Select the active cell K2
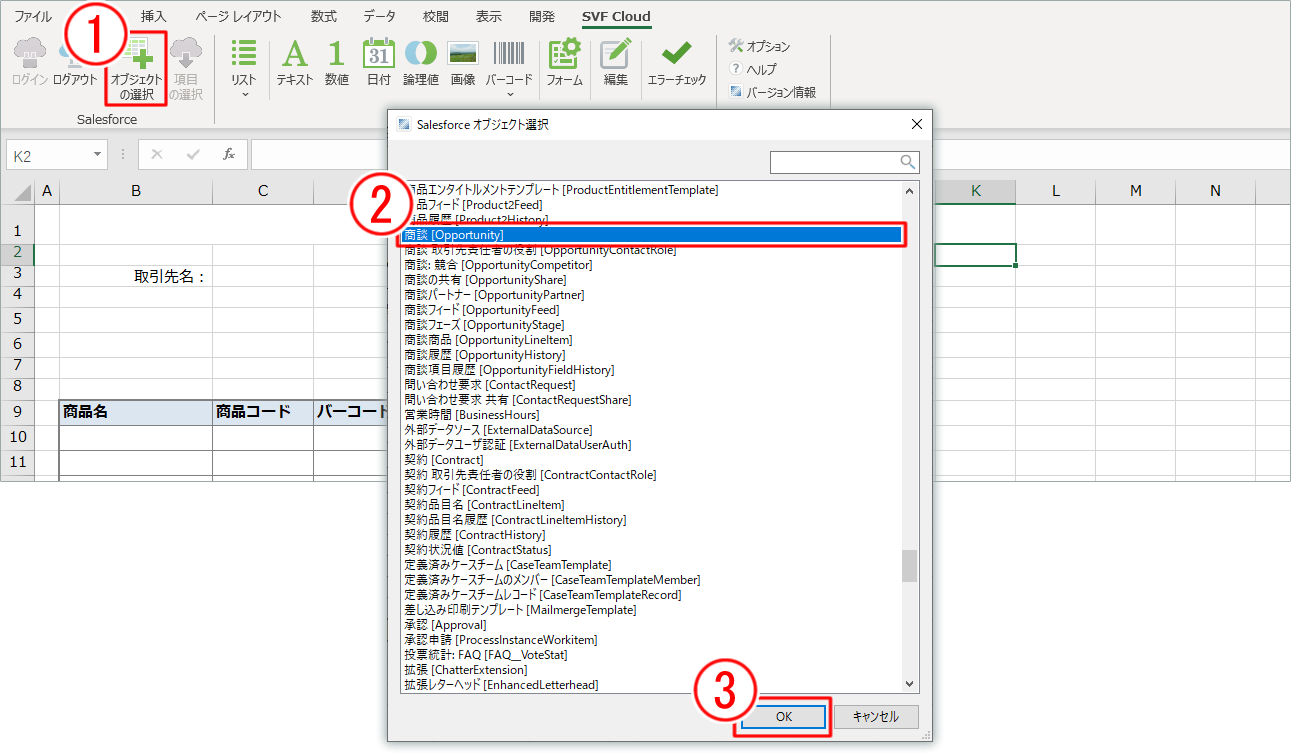1291x753 pixels. coord(975,254)
